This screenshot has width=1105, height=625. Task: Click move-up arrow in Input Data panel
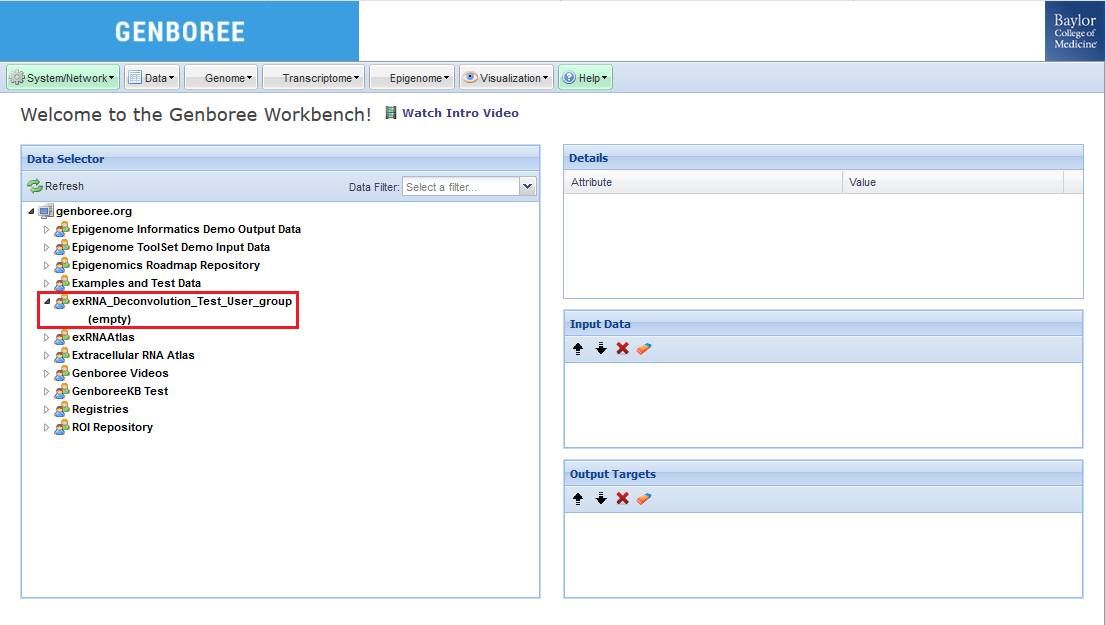point(578,349)
